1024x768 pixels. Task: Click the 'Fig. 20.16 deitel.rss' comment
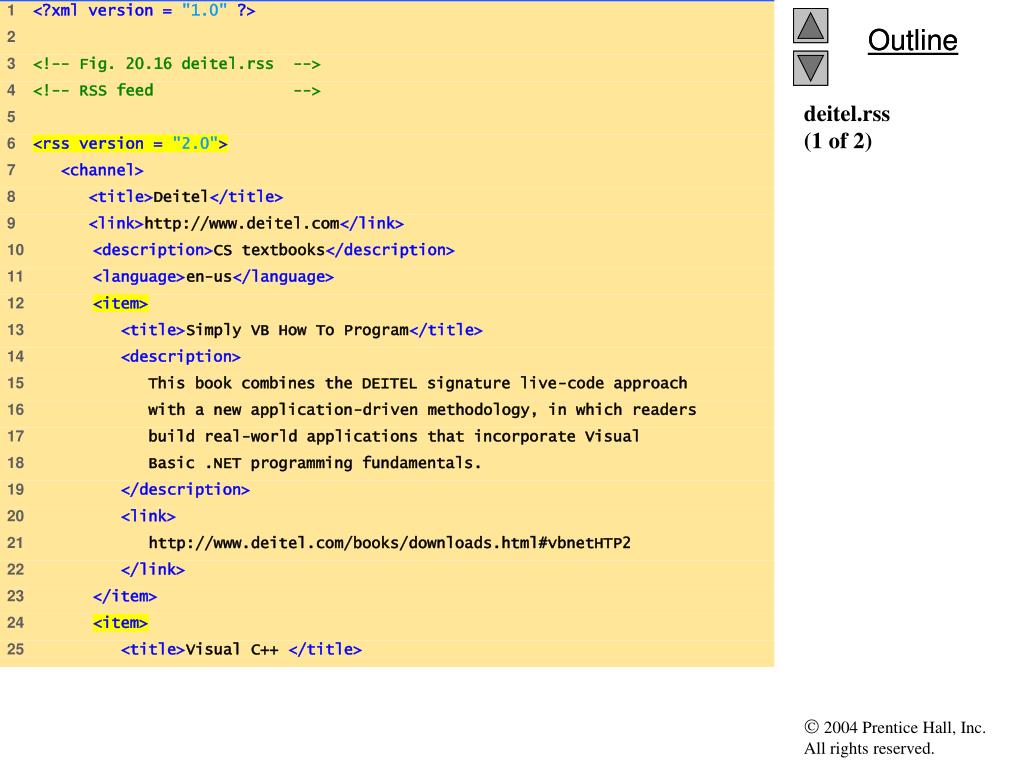coord(176,64)
